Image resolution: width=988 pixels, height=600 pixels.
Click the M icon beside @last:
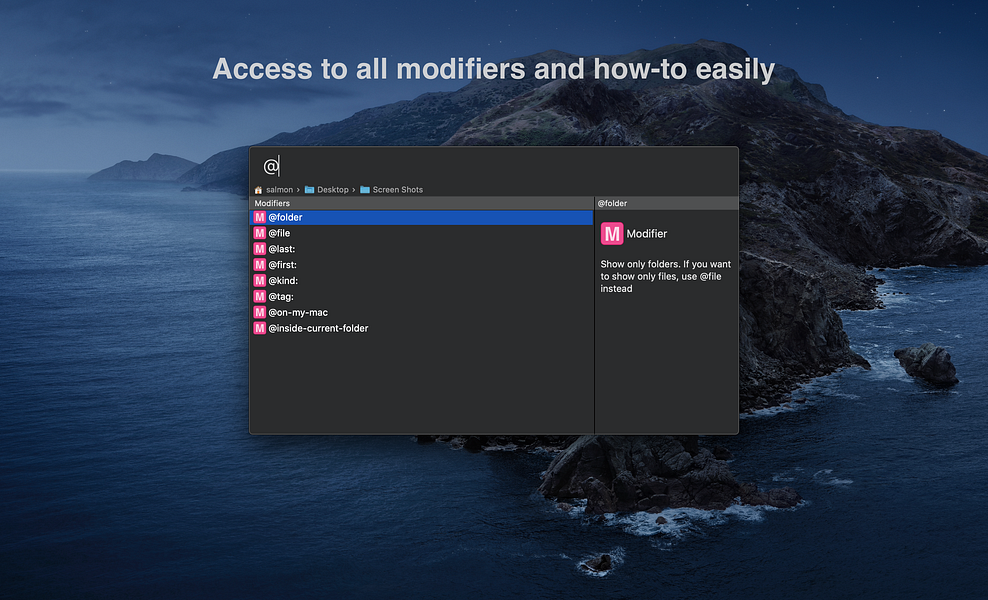point(260,249)
